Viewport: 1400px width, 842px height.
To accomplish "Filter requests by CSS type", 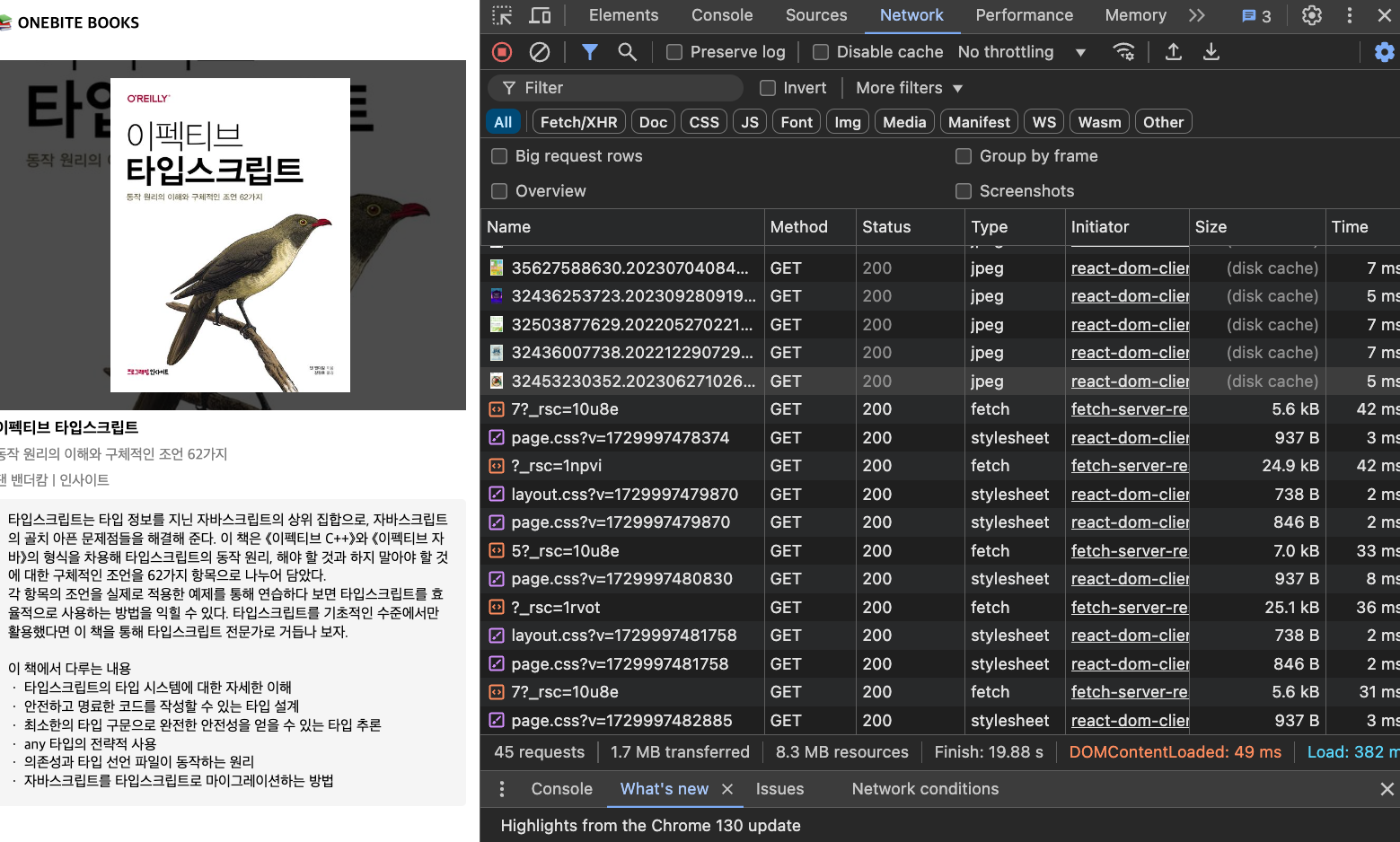I will click(x=704, y=122).
